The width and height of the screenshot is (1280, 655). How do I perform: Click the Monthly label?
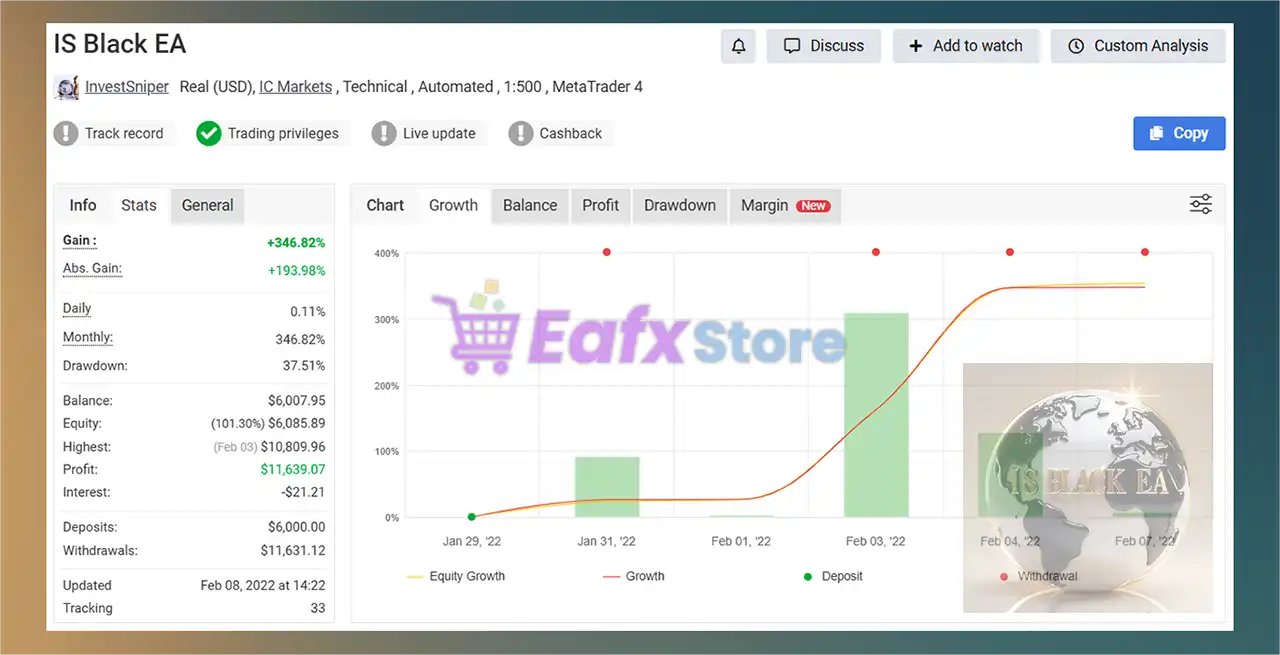click(88, 338)
